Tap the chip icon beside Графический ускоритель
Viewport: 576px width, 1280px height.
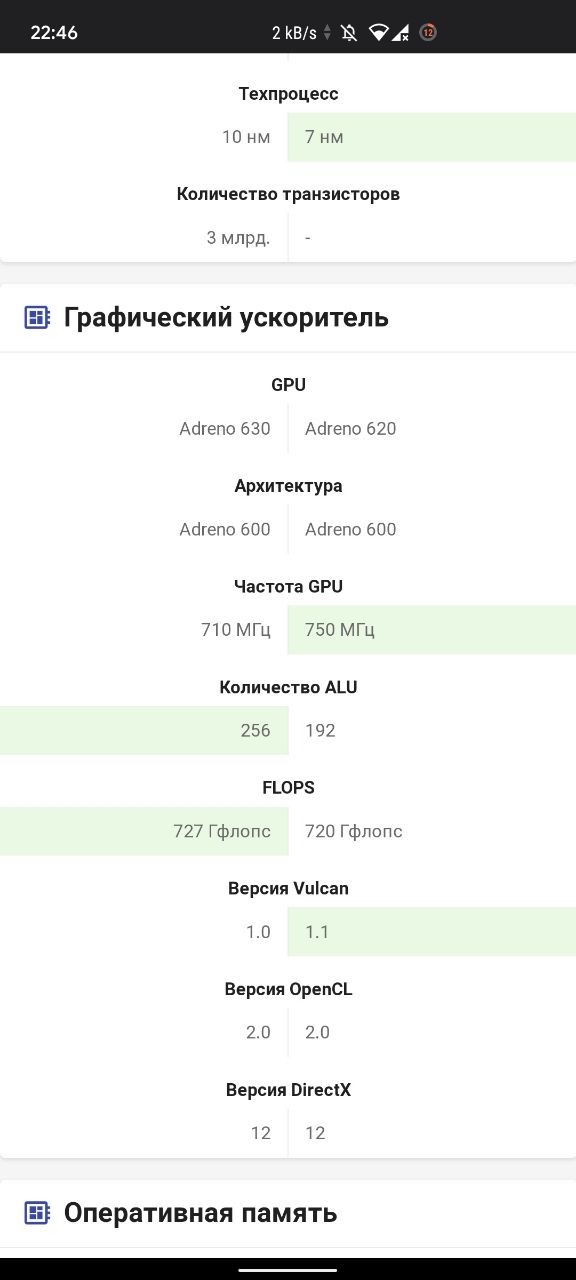[37, 318]
